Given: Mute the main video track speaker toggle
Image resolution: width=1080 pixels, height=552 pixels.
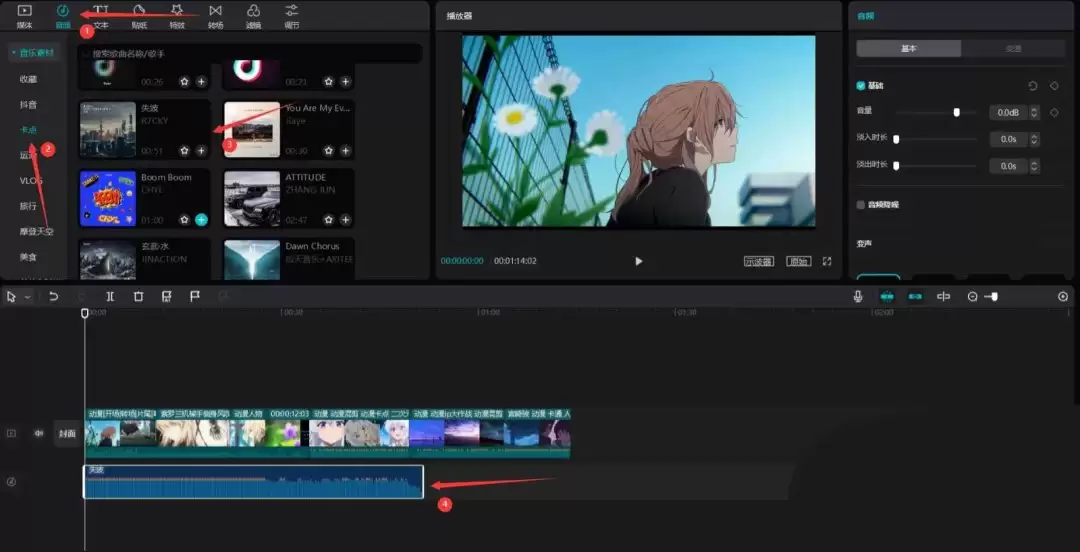Looking at the screenshot, I should 40,433.
